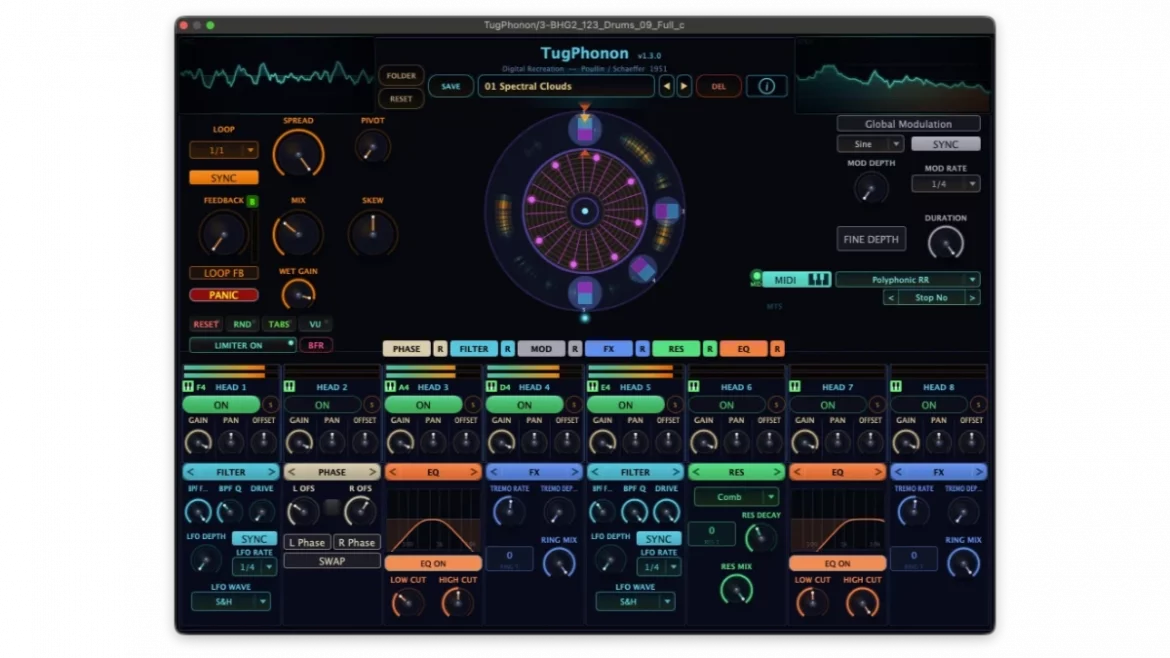Click left arrow on Head 1 FILTER selector
Screen dimensions: 1170x658
point(190,471)
